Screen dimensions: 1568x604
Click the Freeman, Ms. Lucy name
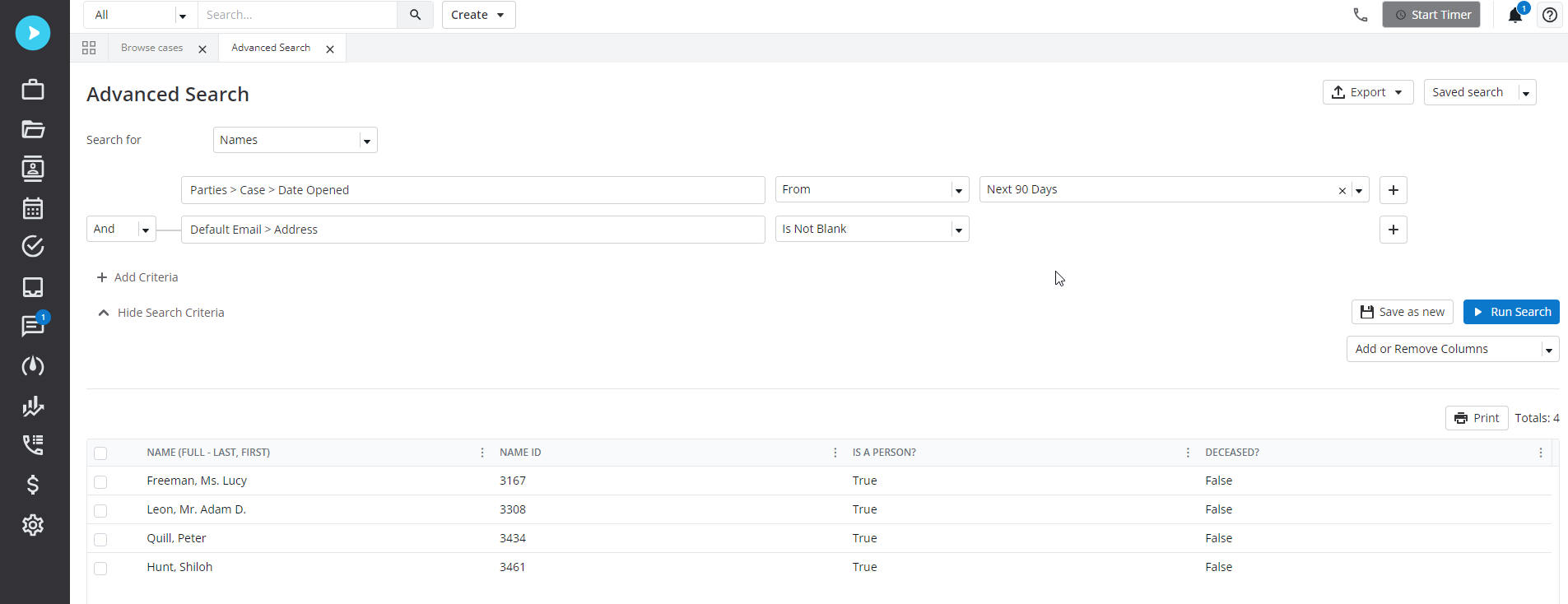tap(197, 481)
